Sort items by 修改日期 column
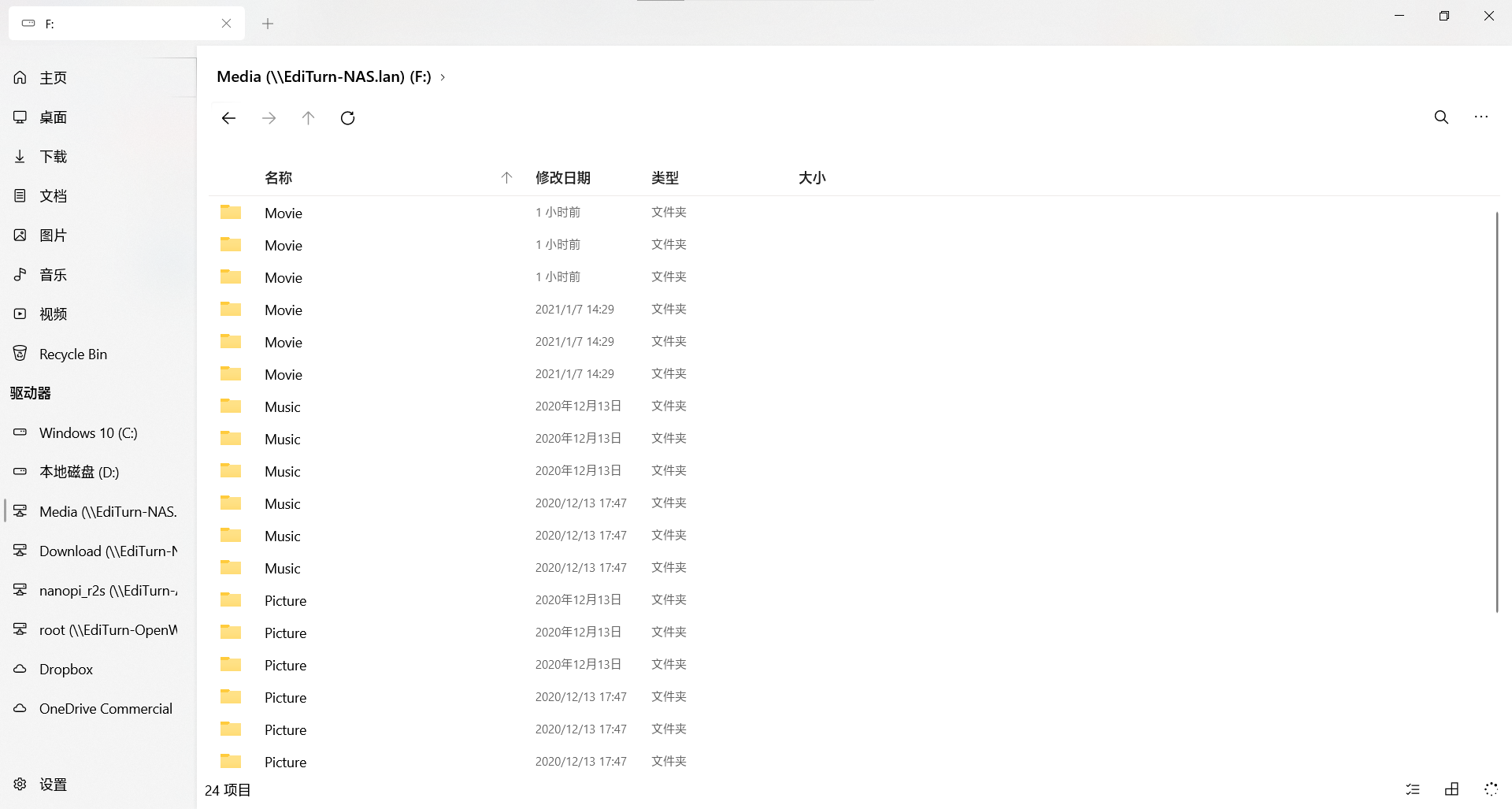The height and width of the screenshot is (809, 1512). (x=562, y=177)
